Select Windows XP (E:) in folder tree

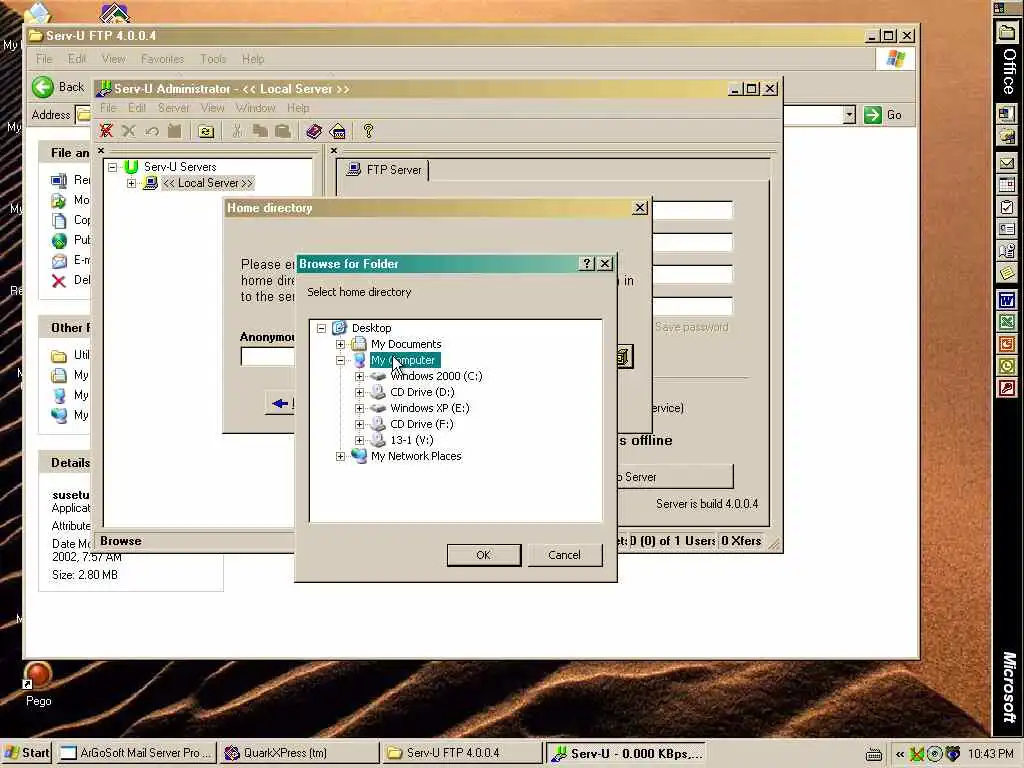click(430, 408)
